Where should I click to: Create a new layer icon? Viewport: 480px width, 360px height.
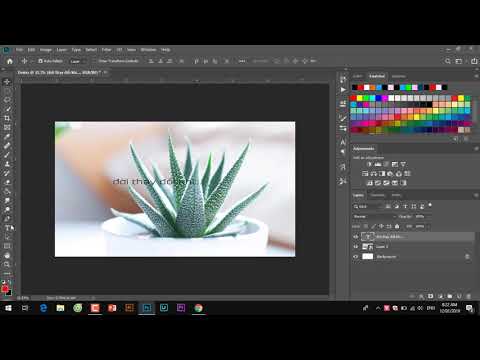click(459, 296)
